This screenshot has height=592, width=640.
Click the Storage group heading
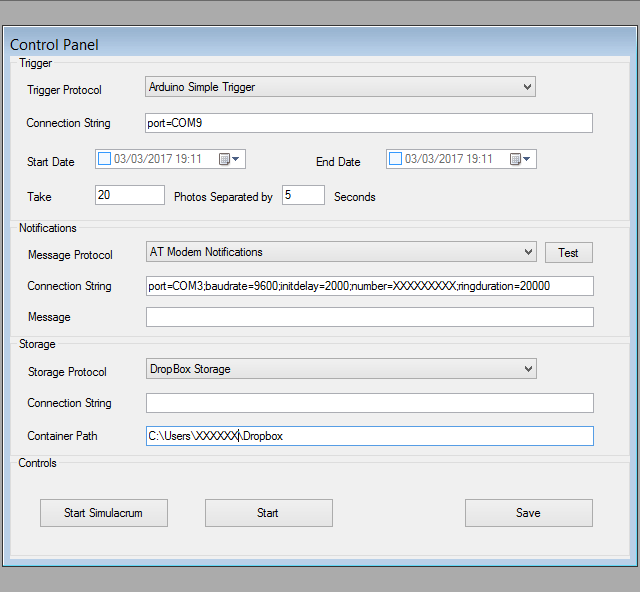coord(37,344)
